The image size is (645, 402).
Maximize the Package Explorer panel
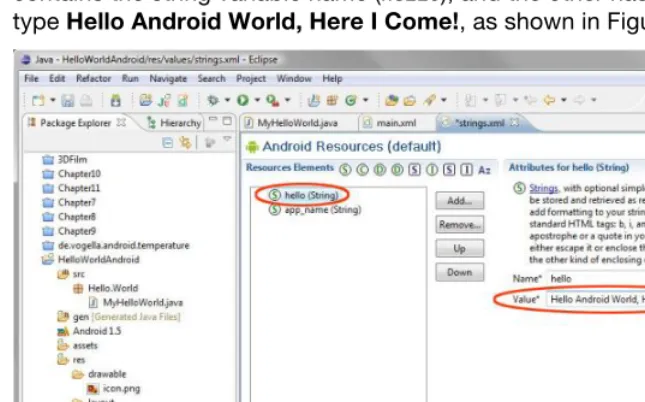(227, 121)
